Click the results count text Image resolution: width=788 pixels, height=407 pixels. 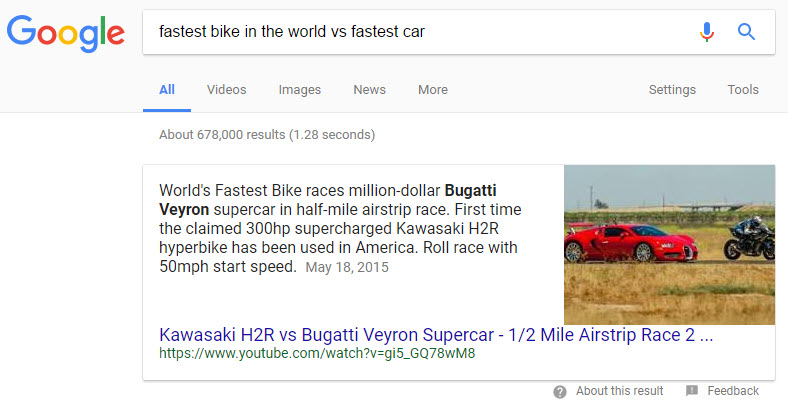267,135
